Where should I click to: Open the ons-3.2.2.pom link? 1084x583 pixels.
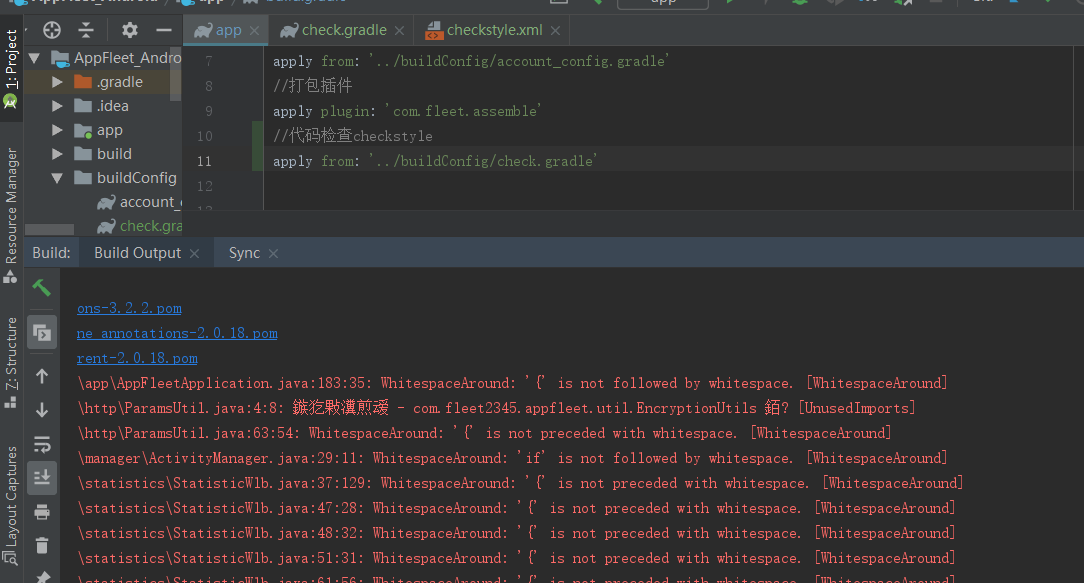coord(128,308)
